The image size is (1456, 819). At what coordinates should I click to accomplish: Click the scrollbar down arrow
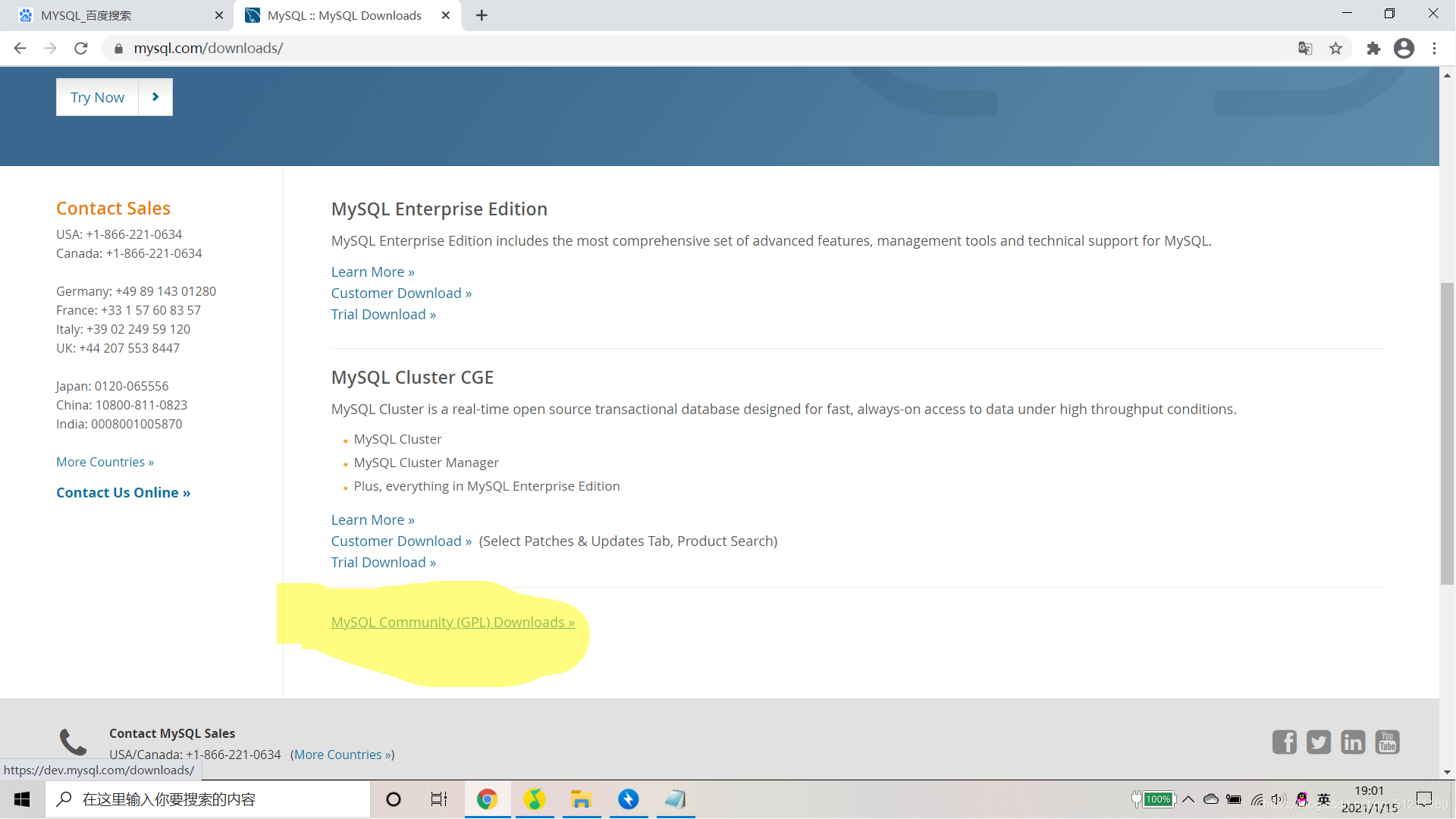point(1447,772)
